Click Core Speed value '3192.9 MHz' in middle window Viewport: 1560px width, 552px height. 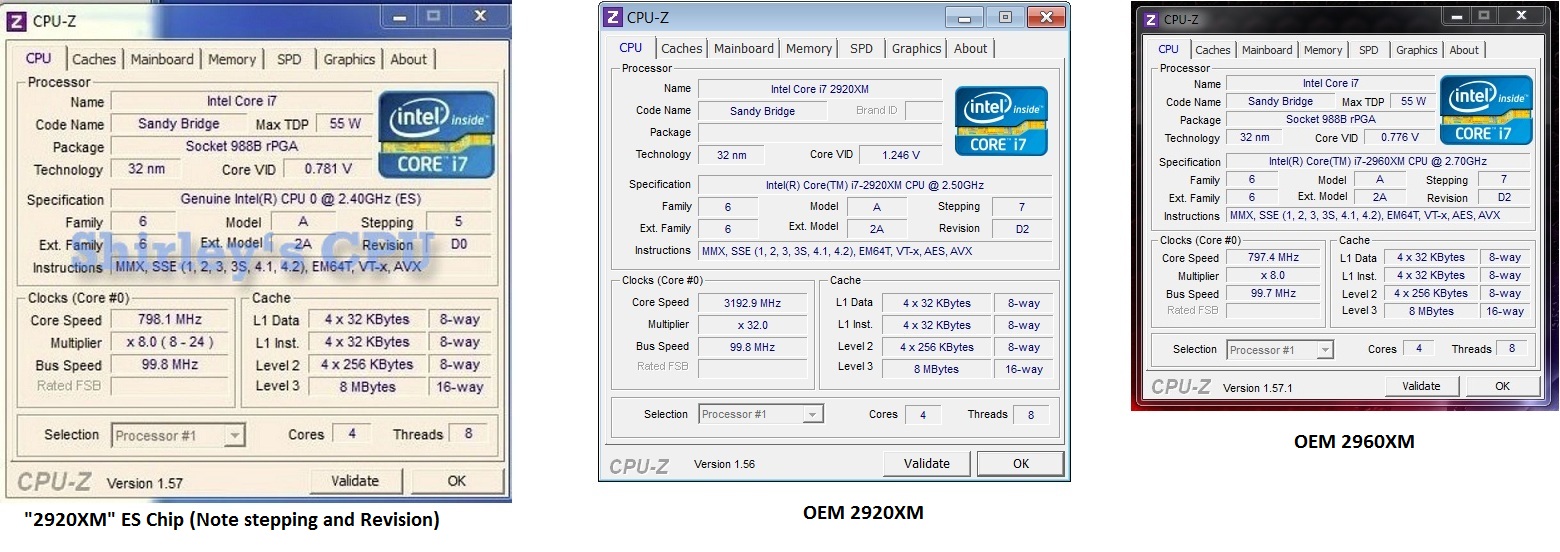[753, 303]
